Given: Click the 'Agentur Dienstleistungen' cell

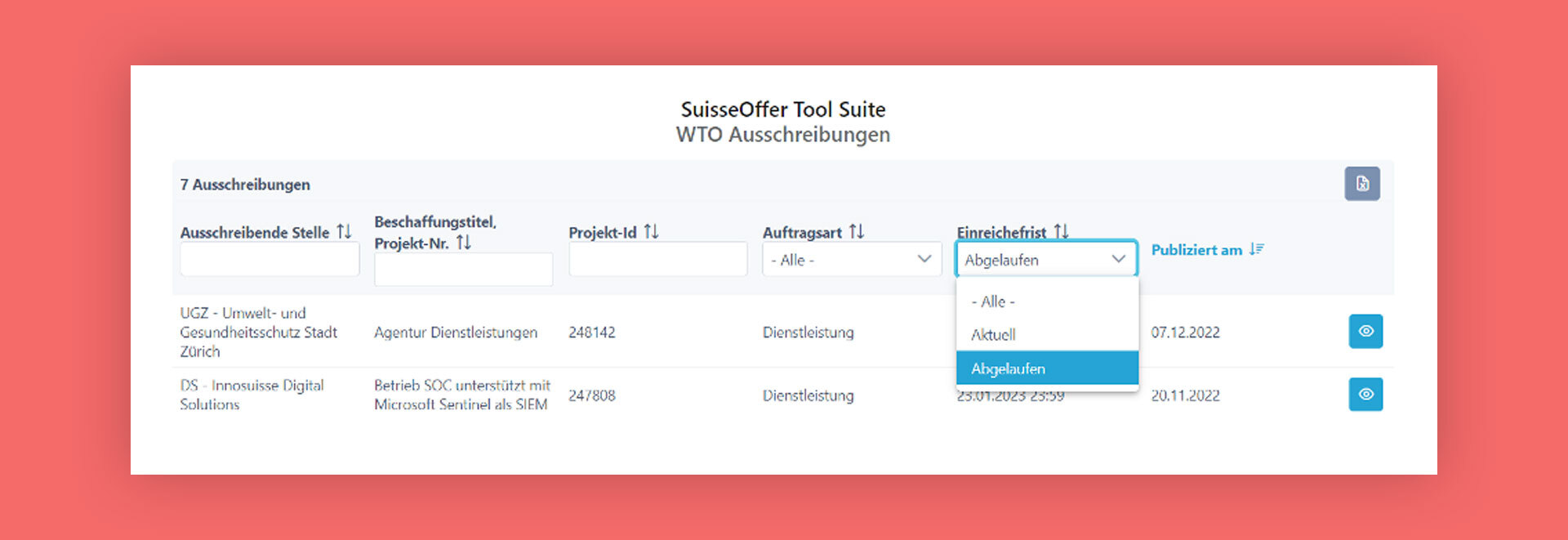Looking at the screenshot, I should [456, 332].
